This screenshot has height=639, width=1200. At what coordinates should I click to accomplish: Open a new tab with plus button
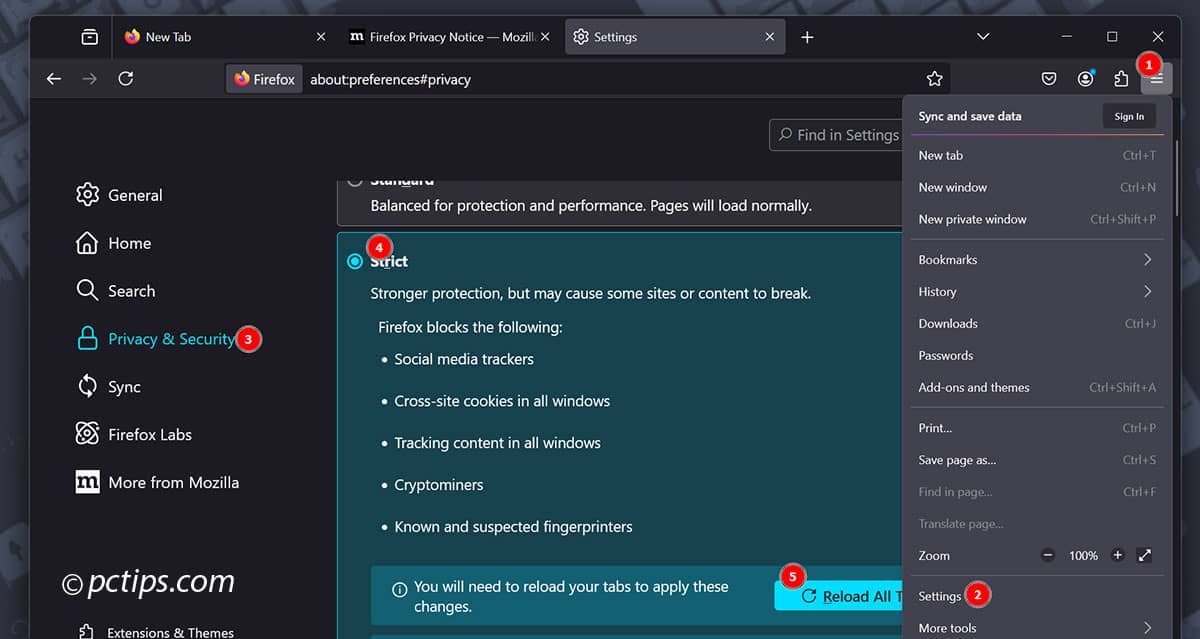click(x=807, y=37)
